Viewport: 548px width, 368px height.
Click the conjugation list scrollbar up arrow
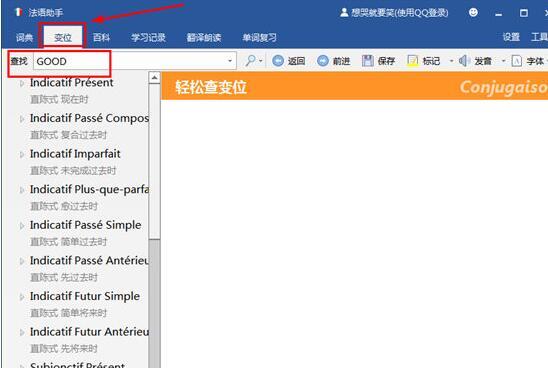[154, 78]
